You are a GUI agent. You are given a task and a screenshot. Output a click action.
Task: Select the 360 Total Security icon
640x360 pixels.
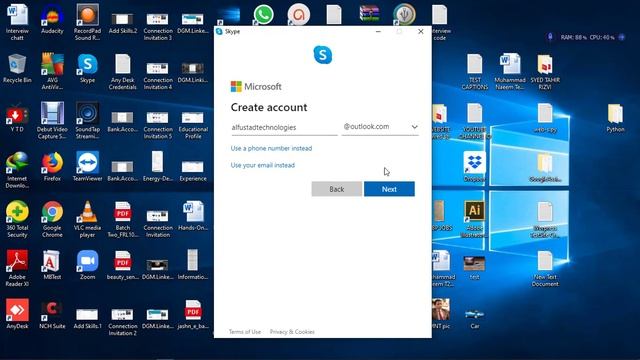point(17,219)
